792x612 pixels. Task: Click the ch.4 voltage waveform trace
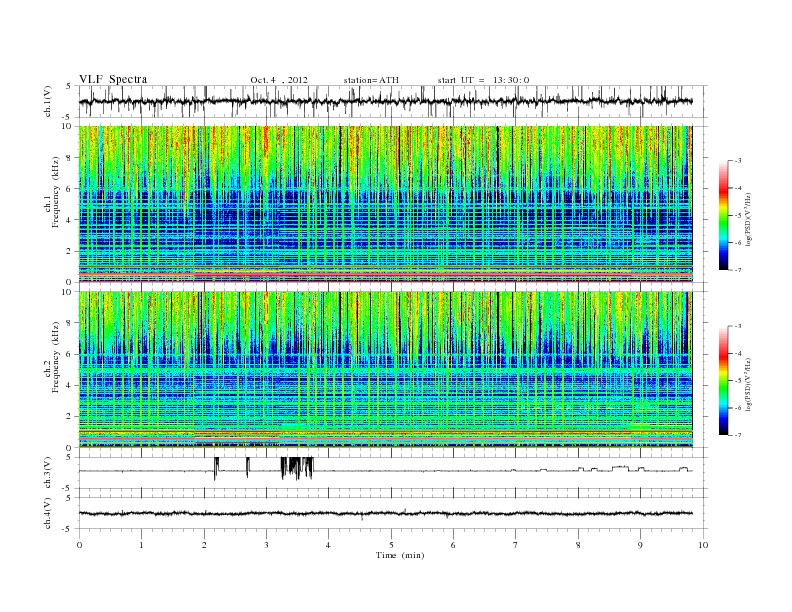pos(385,514)
